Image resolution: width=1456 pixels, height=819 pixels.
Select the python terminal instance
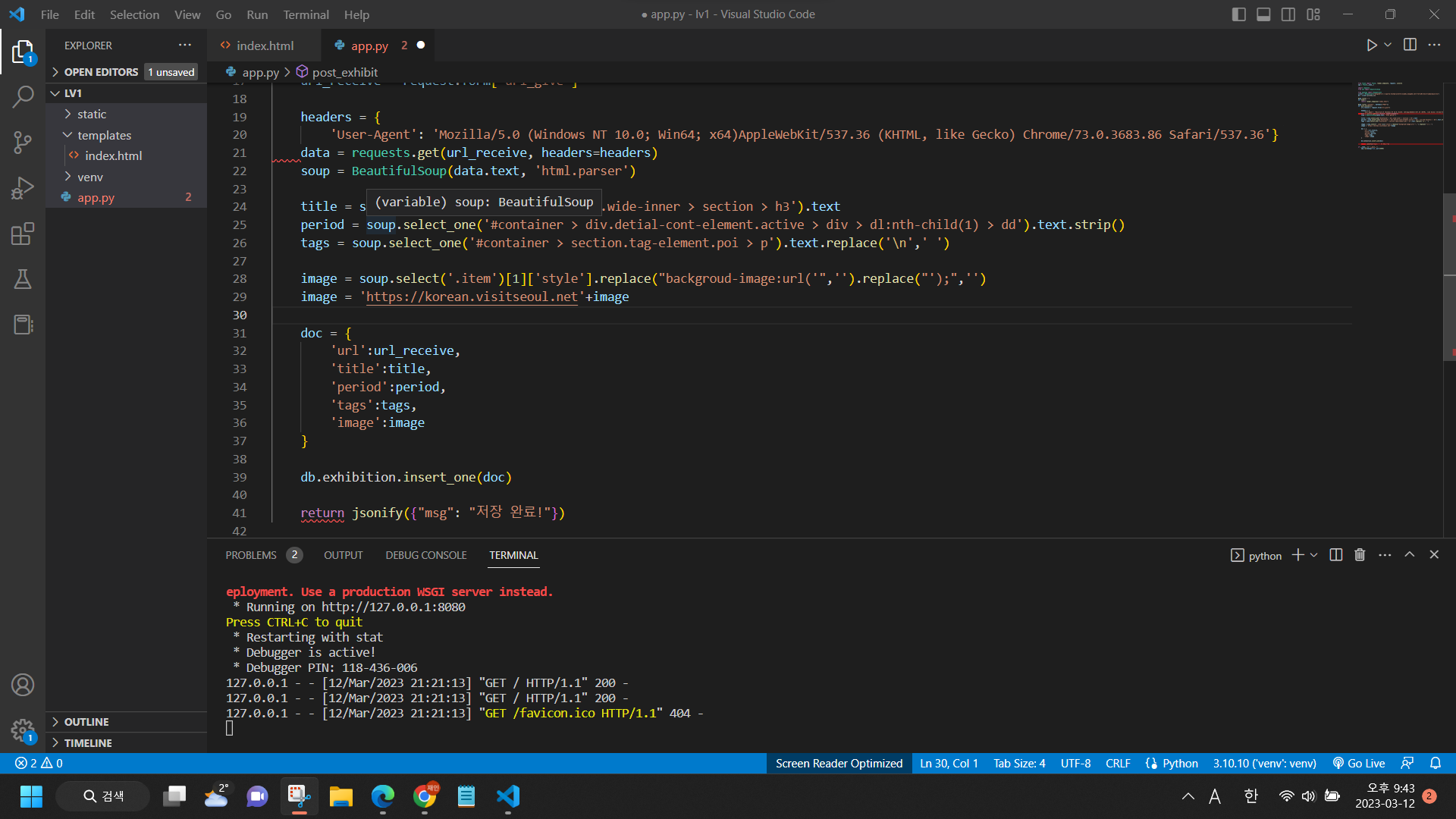[x=1256, y=555]
